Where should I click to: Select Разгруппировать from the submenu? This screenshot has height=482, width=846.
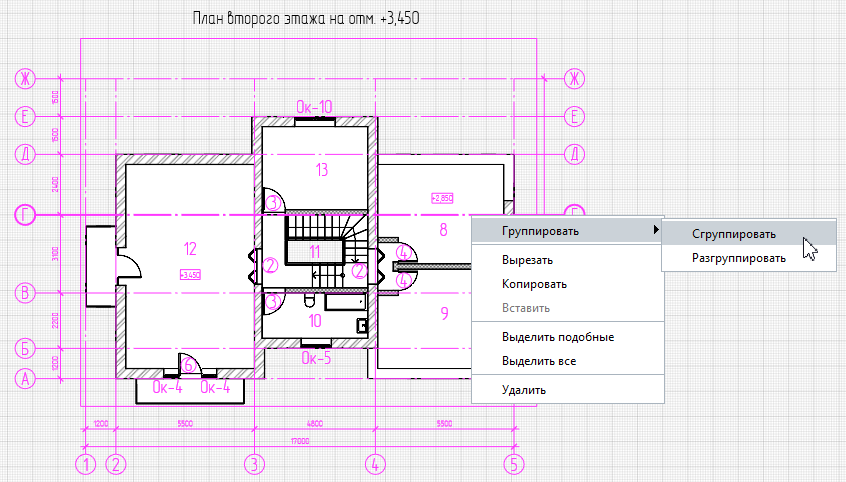(x=738, y=258)
